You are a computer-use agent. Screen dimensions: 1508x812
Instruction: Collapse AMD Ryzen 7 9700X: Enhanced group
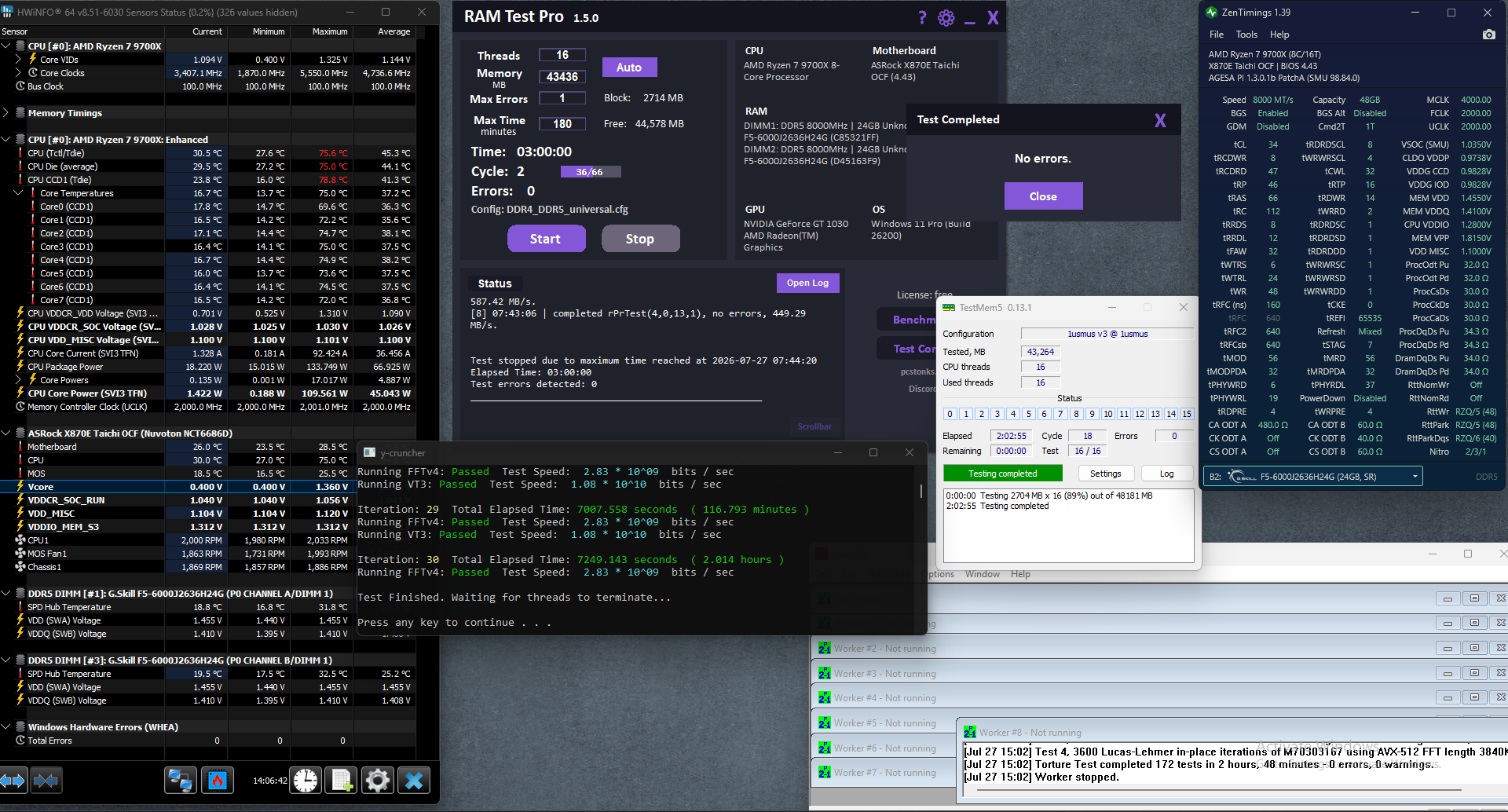coord(6,140)
